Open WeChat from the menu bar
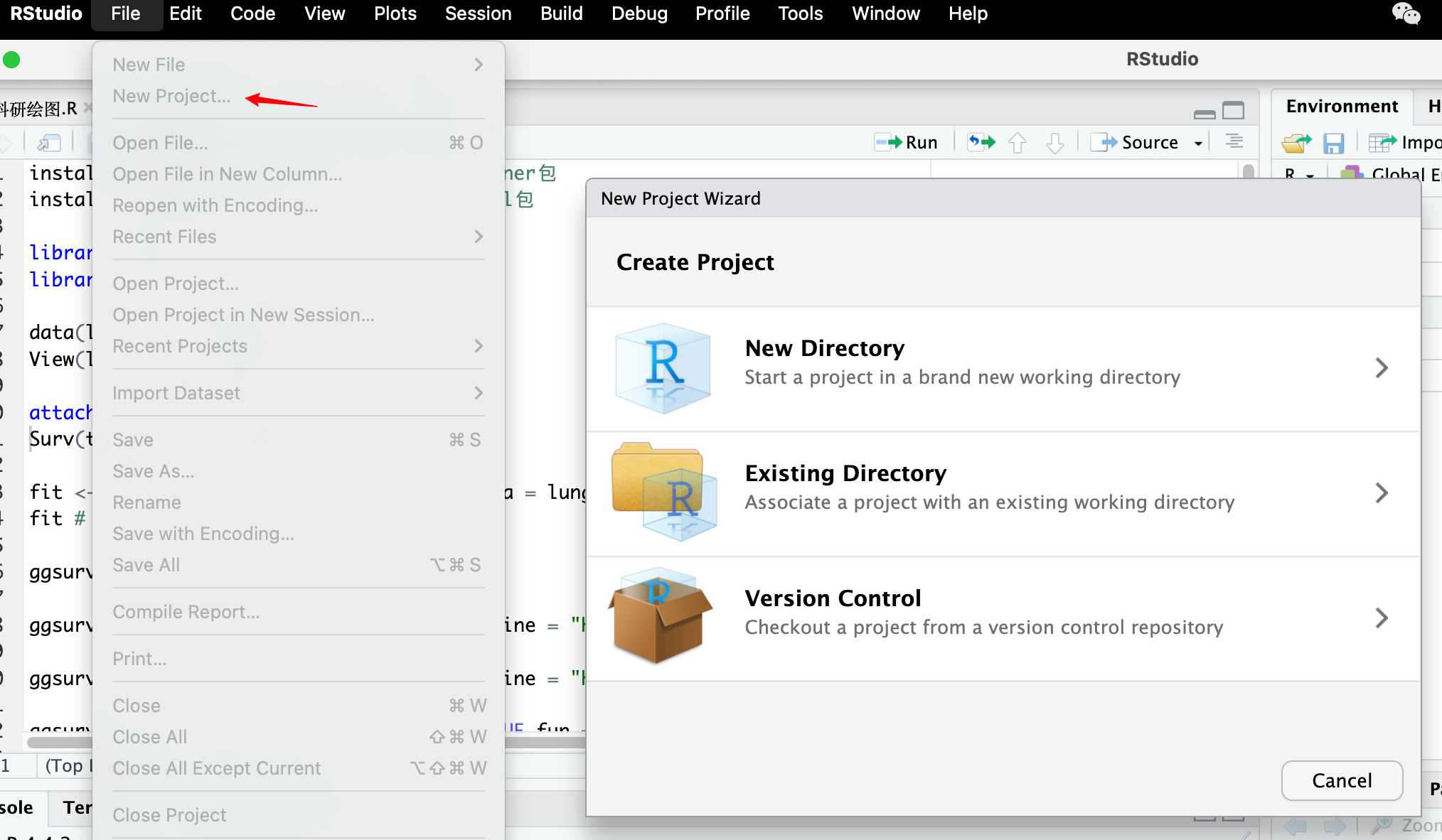The height and width of the screenshot is (840, 1442). 1406,14
